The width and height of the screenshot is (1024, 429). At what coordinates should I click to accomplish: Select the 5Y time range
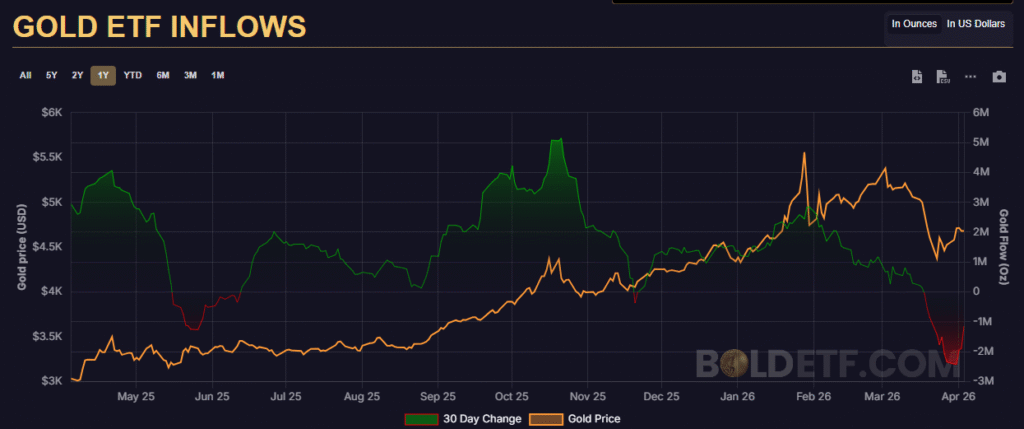tap(51, 75)
